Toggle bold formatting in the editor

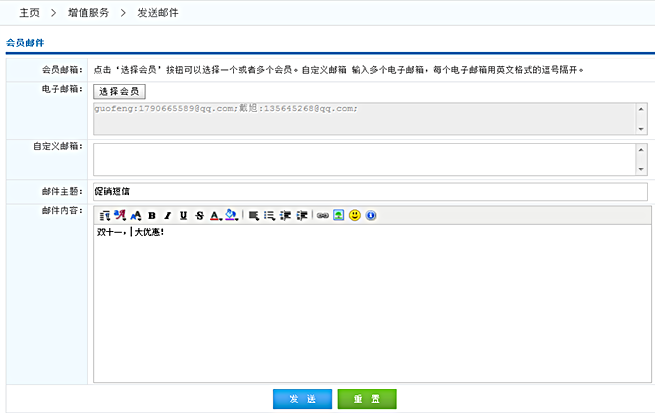tap(152, 215)
